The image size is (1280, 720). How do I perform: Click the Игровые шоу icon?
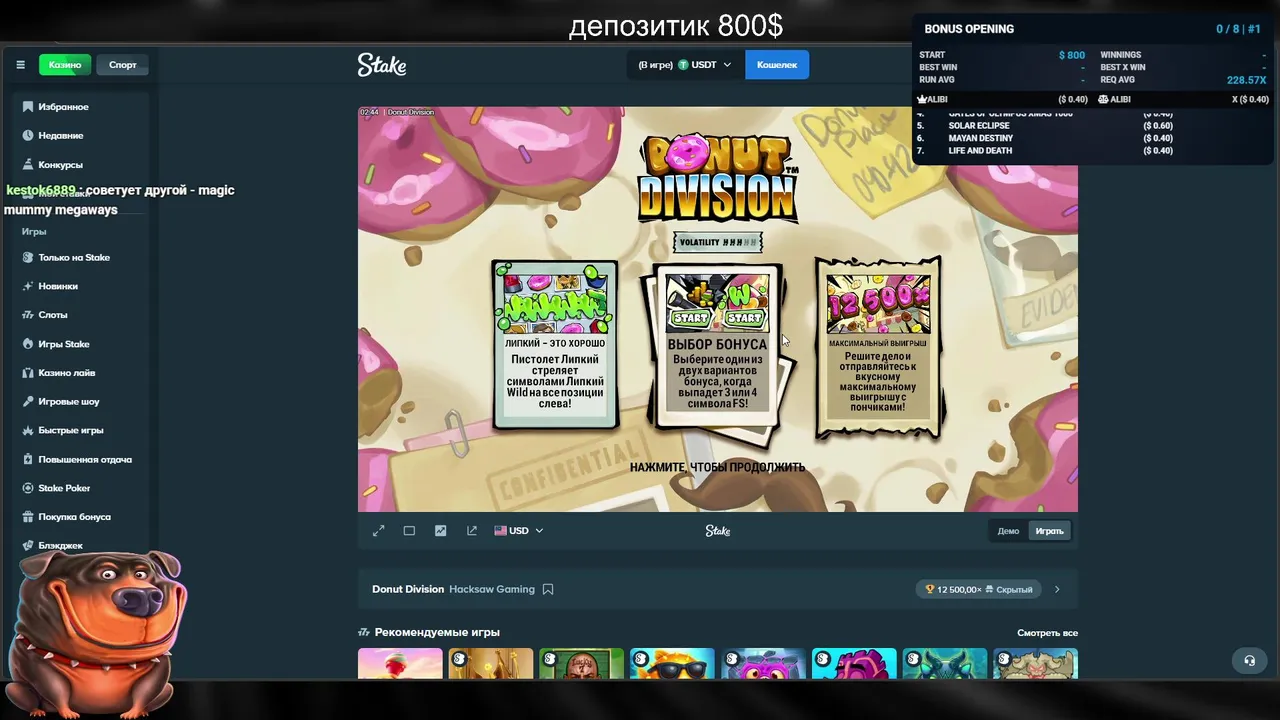tap(29, 402)
